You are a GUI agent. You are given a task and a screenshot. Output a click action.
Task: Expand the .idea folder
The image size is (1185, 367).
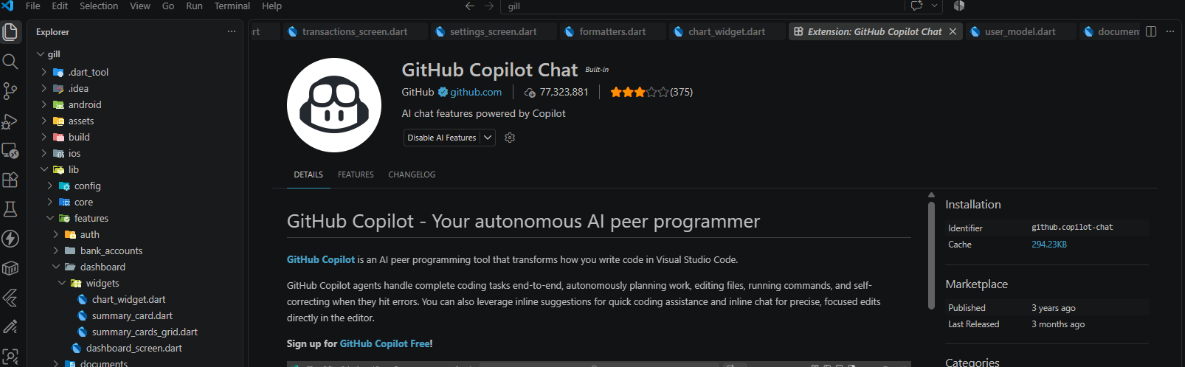coord(45,88)
